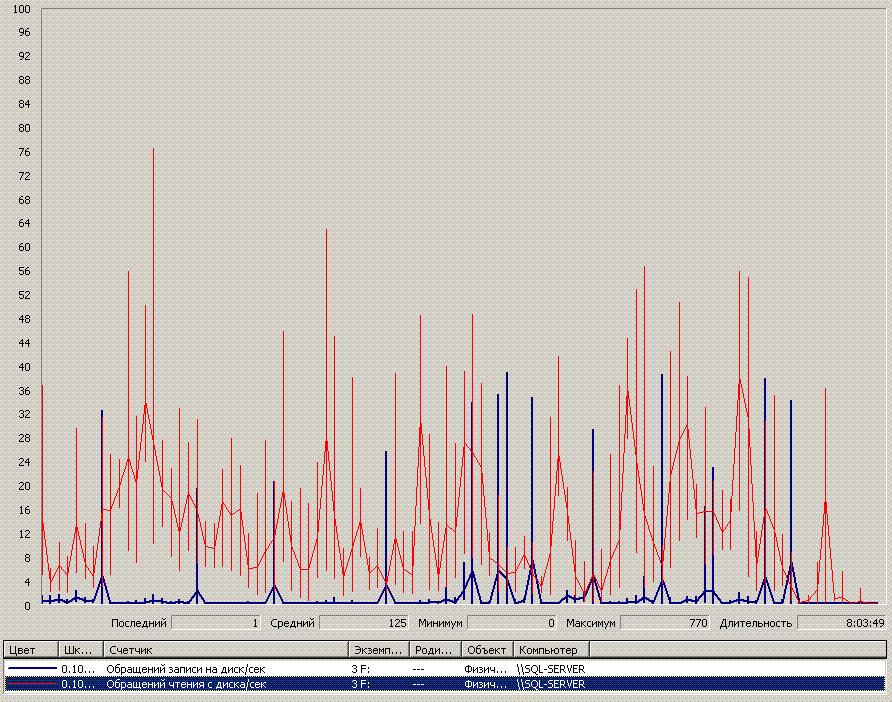This screenshot has height=702, width=892.
Task: Select the 'Обращений чтения с диска/сек' counter
Action: point(187,684)
